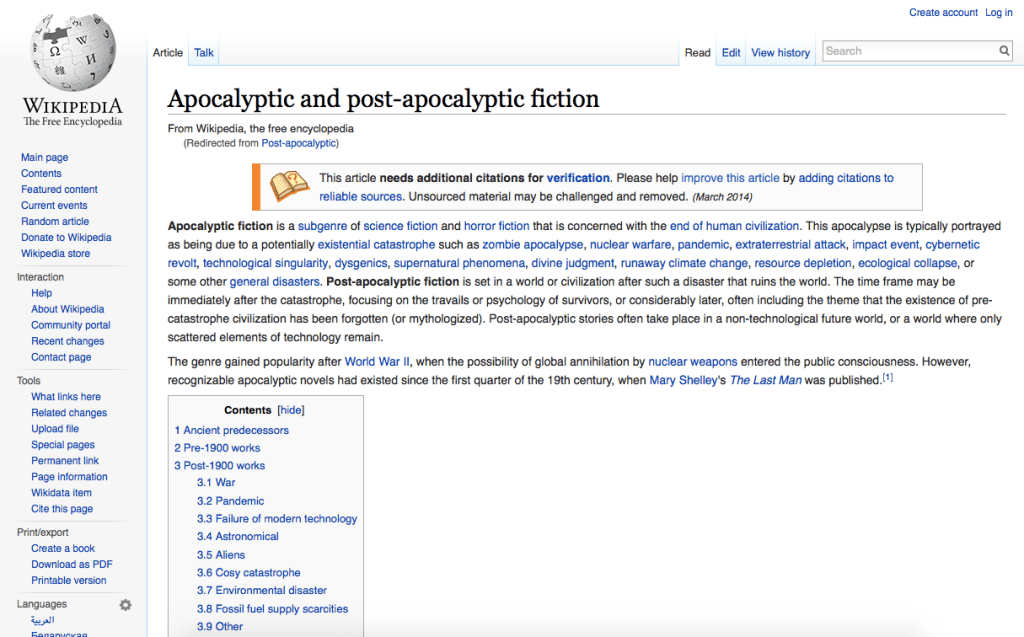This screenshot has height=637, width=1024.
Task: Open Contact page link
Action: (61, 357)
